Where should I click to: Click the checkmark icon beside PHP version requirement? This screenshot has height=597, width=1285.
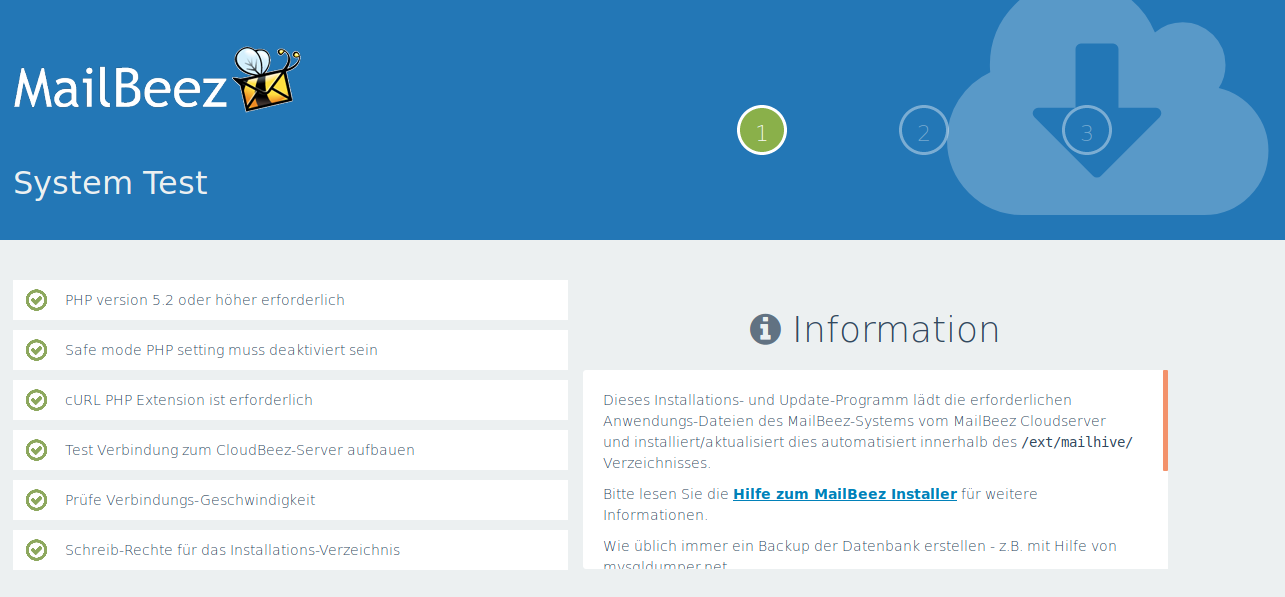pyautogui.click(x=37, y=300)
